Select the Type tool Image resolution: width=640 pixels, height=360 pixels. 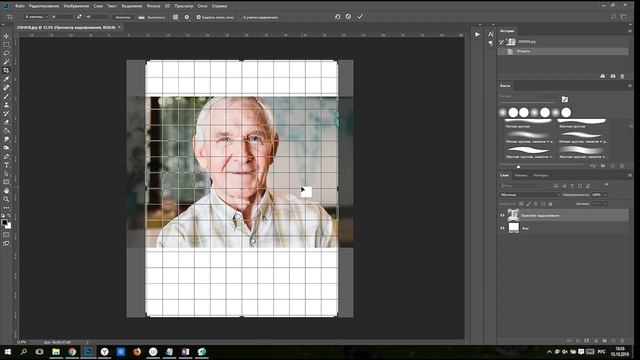click(6, 165)
